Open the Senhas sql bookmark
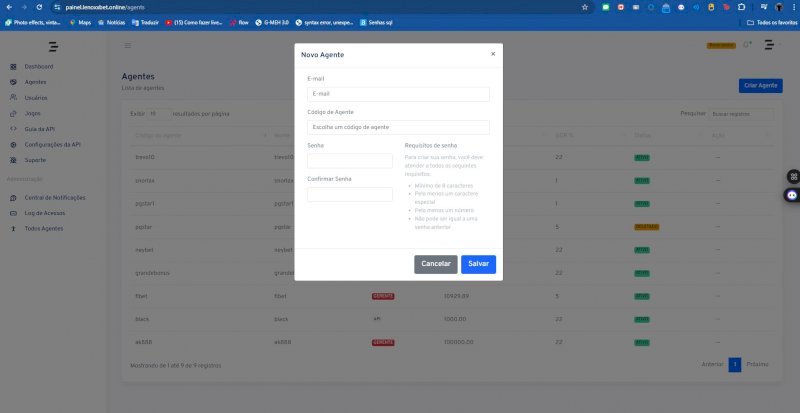Image resolution: width=800 pixels, height=413 pixels. (x=377, y=22)
